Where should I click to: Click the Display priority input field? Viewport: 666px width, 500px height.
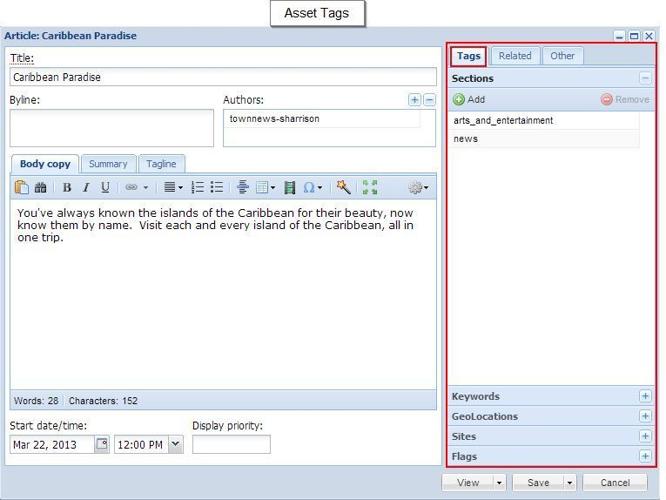tap(231, 445)
